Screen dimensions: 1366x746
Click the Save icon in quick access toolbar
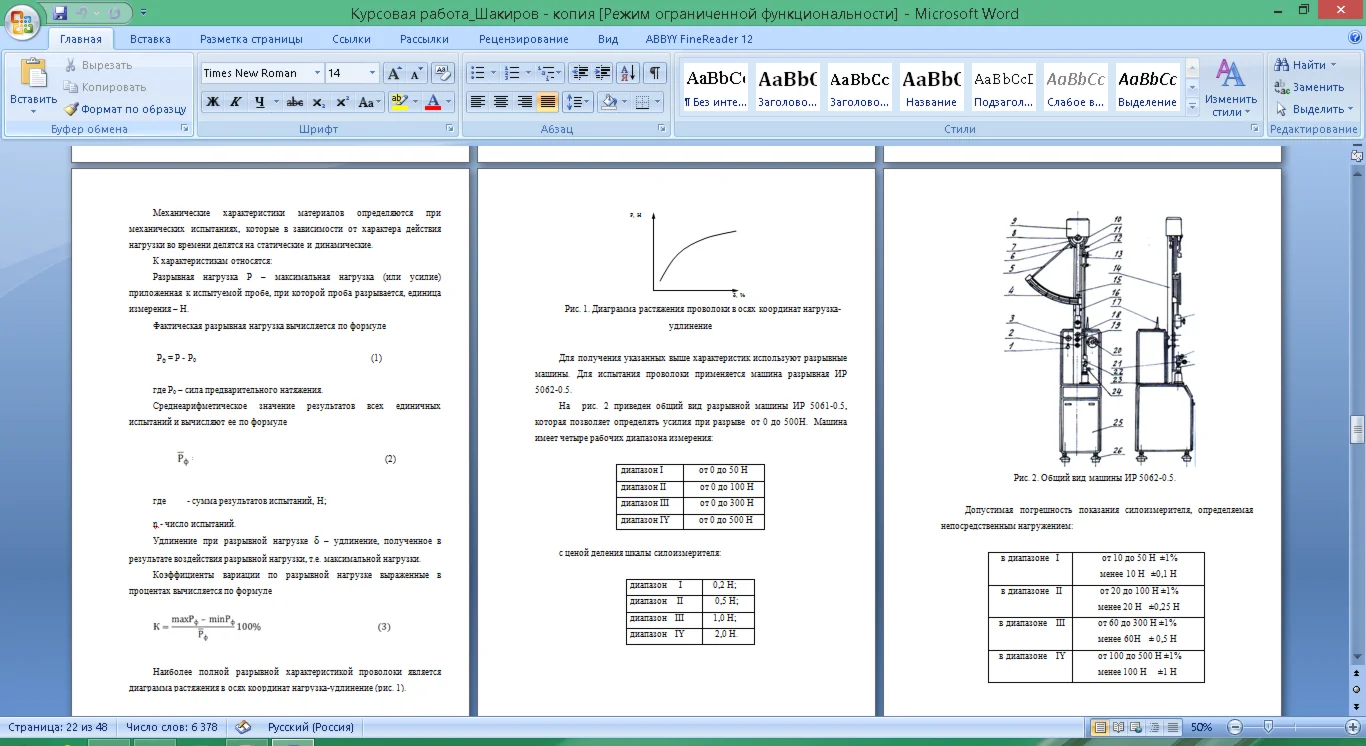coord(60,13)
